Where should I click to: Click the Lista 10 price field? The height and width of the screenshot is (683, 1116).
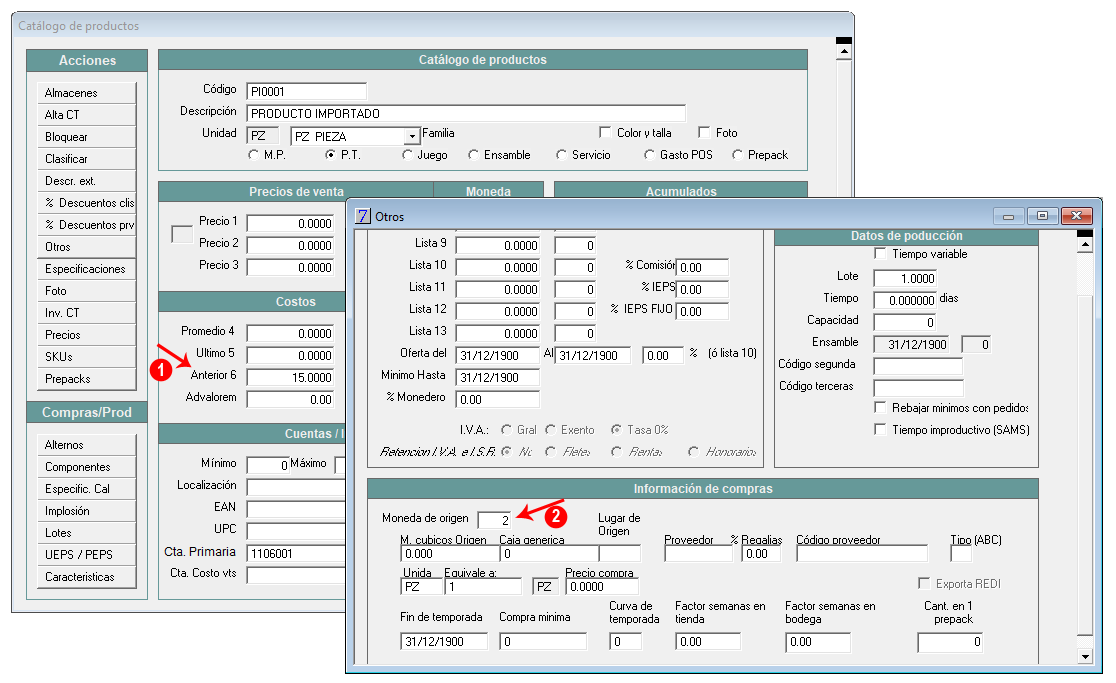coord(498,268)
